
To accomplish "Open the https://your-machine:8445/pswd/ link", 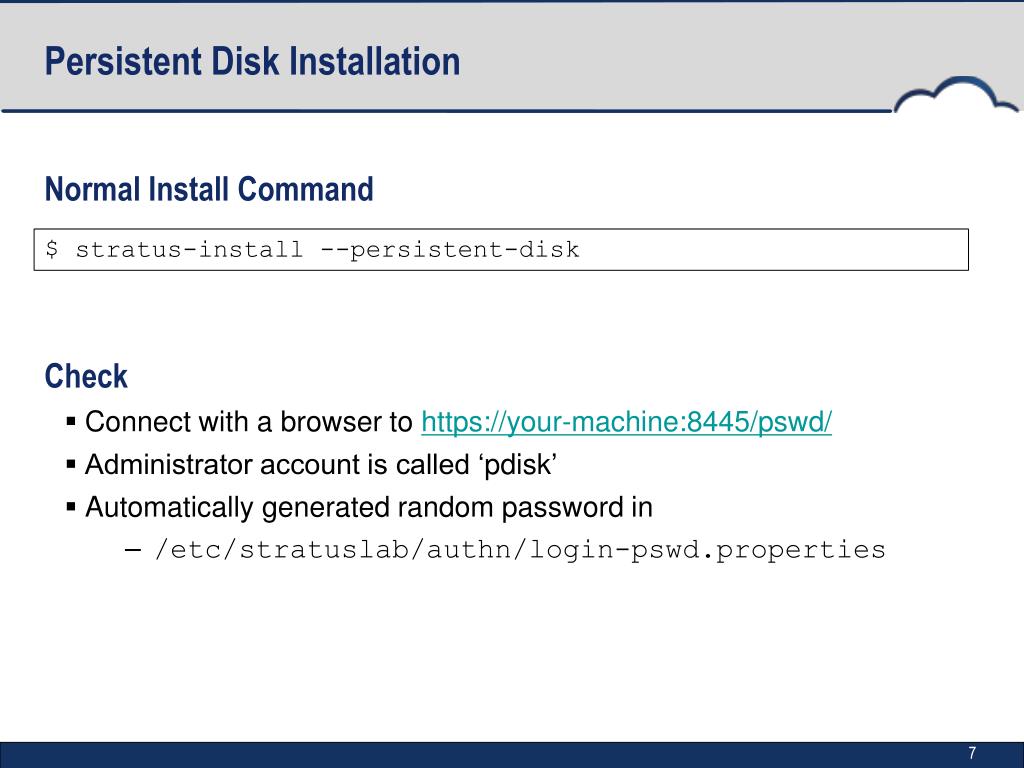I will (x=626, y=422).
